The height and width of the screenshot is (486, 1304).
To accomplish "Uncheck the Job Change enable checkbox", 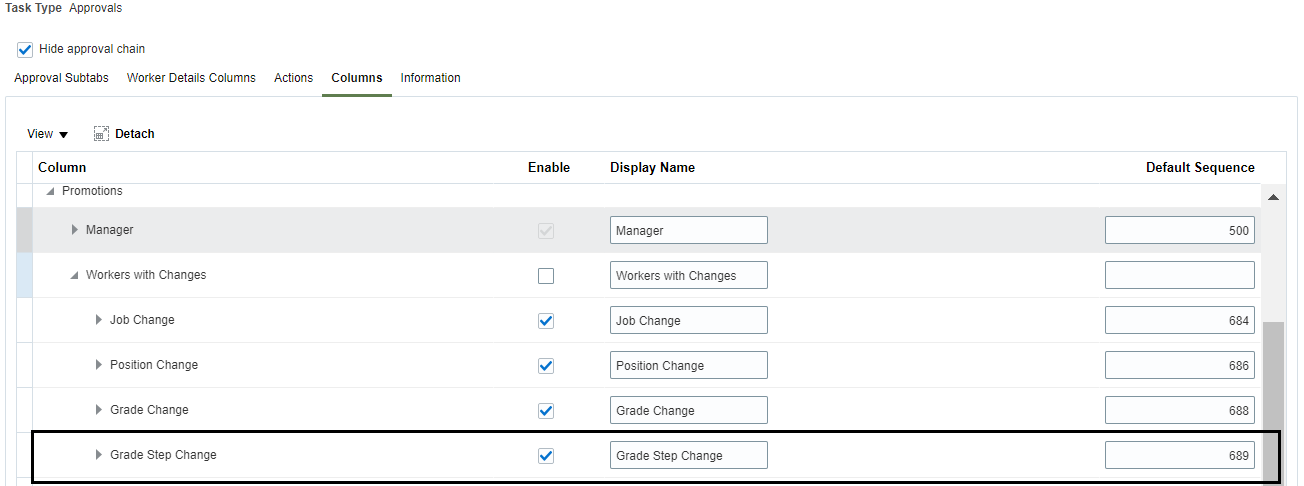I will (x=545, y=321).
